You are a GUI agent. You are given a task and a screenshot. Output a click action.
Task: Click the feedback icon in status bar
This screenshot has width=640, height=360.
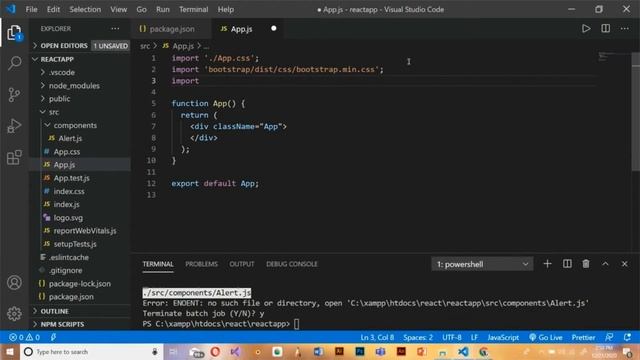tap(609, 337)
